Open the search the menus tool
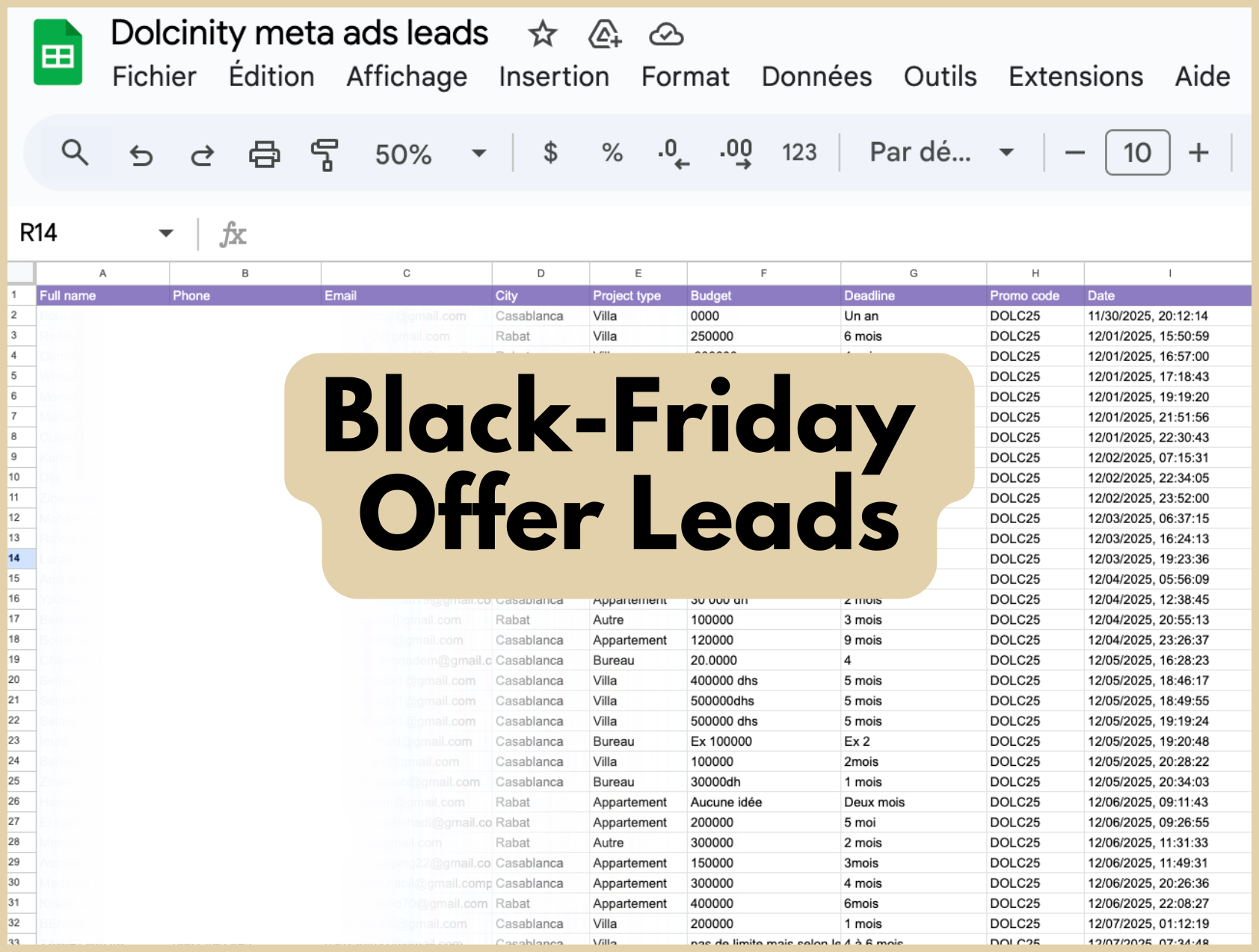1259x952 pixels. click(75, 153)
